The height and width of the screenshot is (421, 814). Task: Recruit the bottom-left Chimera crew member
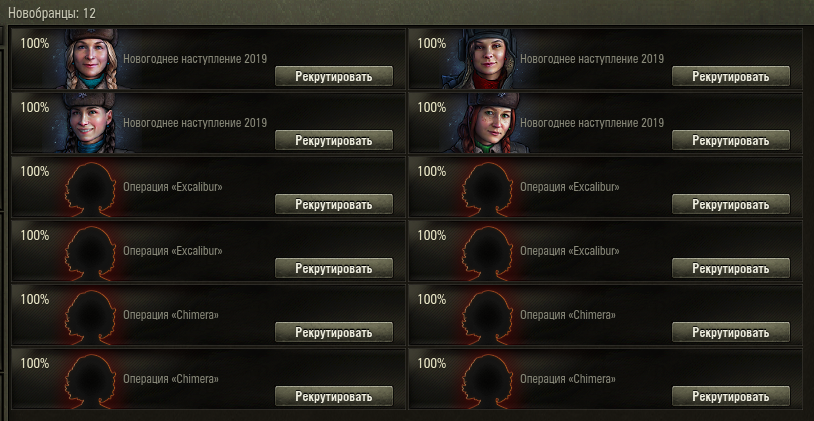click(x=334, y=397)
